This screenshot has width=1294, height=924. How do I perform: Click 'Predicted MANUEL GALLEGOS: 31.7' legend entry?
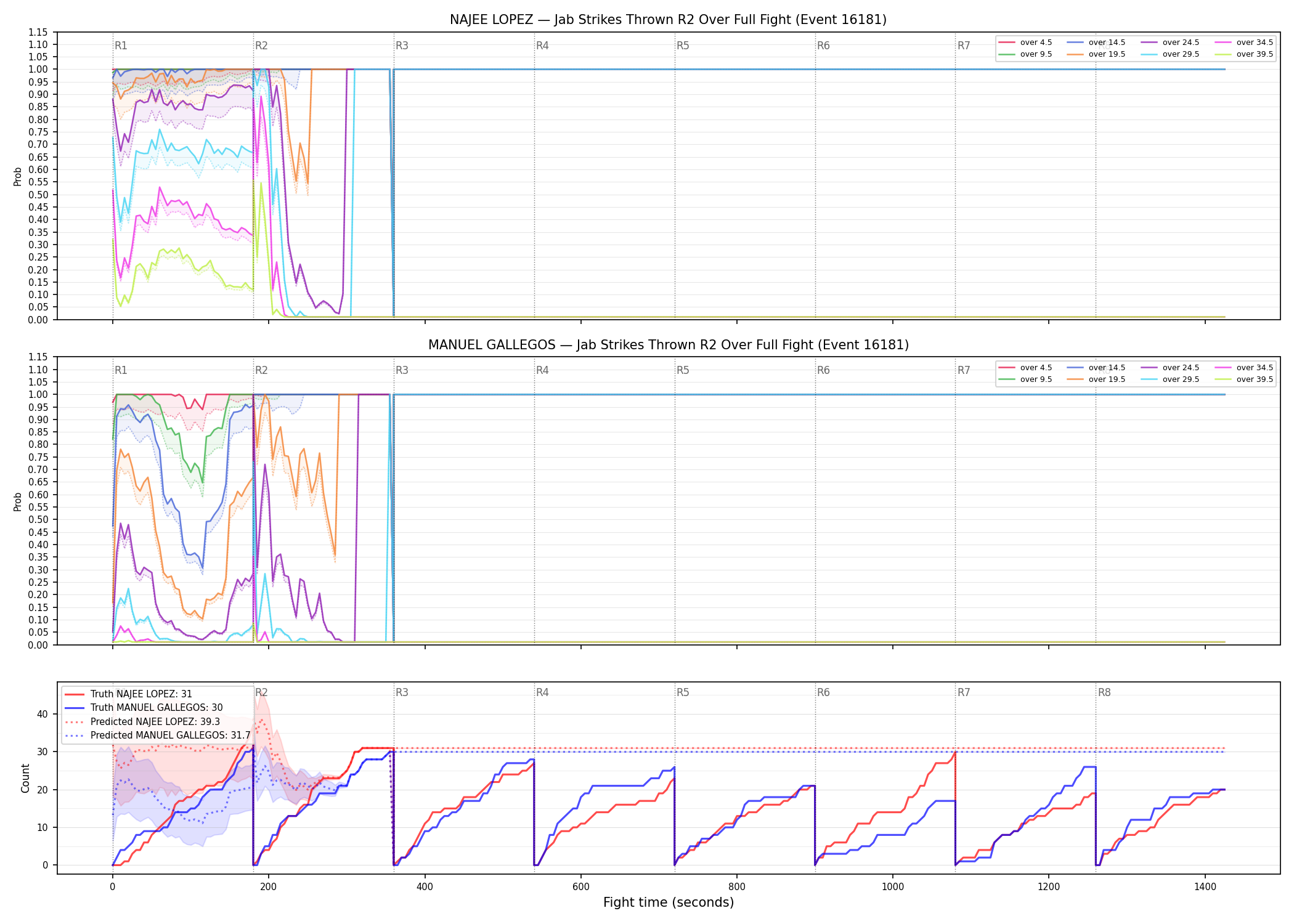point(157,736)
